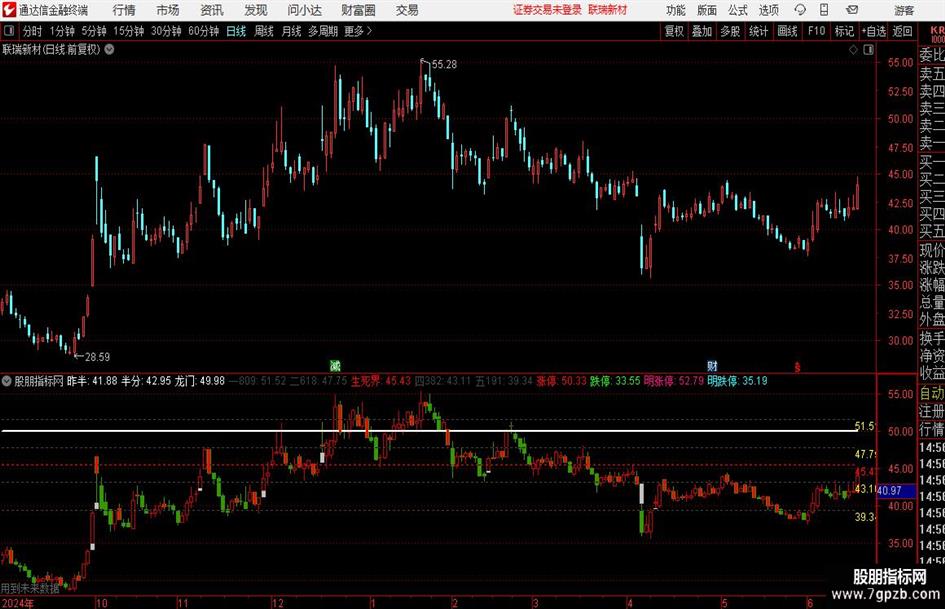
Task: Click the 55.28 high price label
Action: [x=444, y=65]
